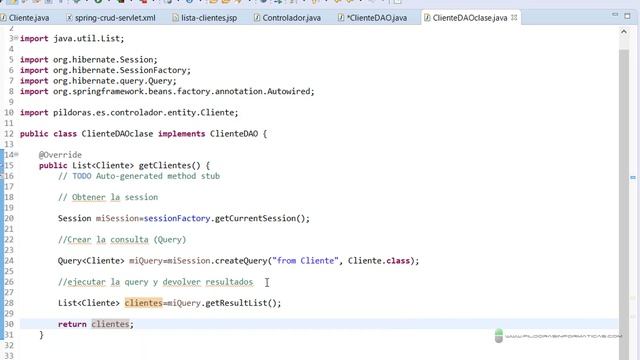Click highlighted 'clientes' variable on line 28
The image size is (640, 360).
[x=143, y=303]
